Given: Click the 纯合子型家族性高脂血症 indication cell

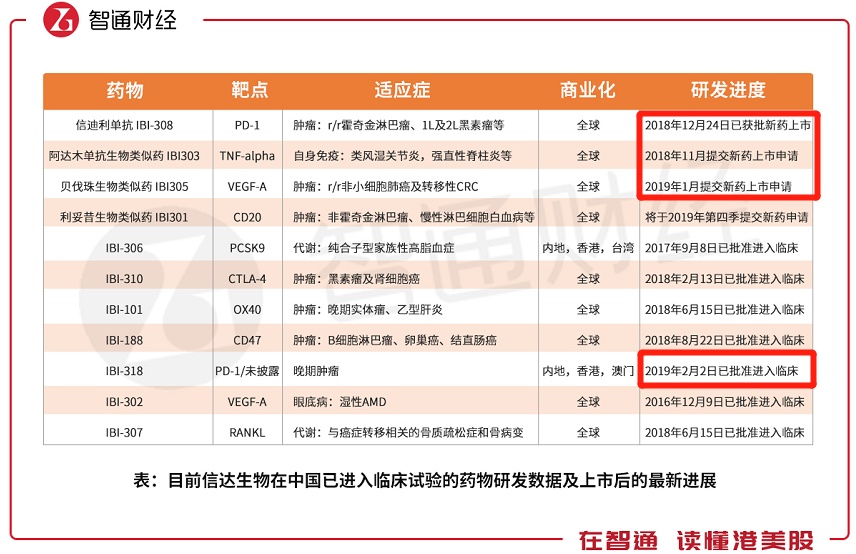Looking at the screenshot, I should tap(374, 248).
